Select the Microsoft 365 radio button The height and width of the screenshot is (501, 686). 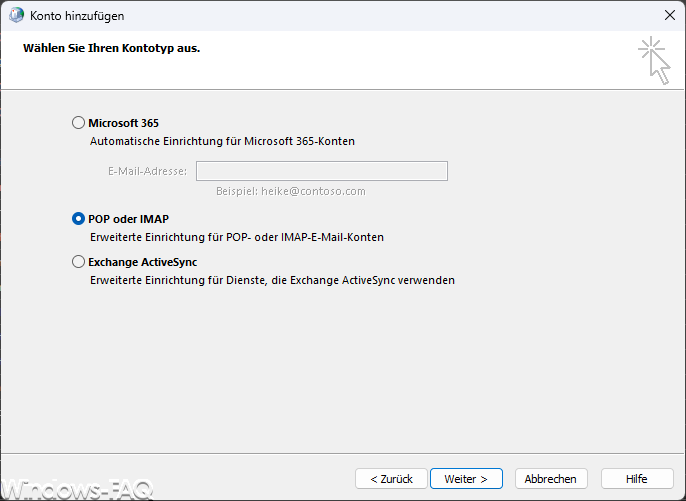pyautogui.click(x=78, y=123)
